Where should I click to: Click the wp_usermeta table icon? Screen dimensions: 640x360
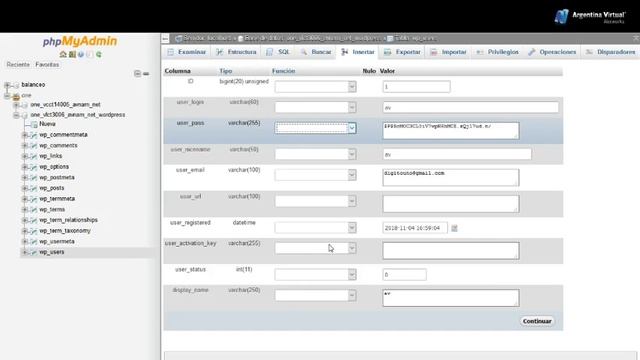click(33, 242)
